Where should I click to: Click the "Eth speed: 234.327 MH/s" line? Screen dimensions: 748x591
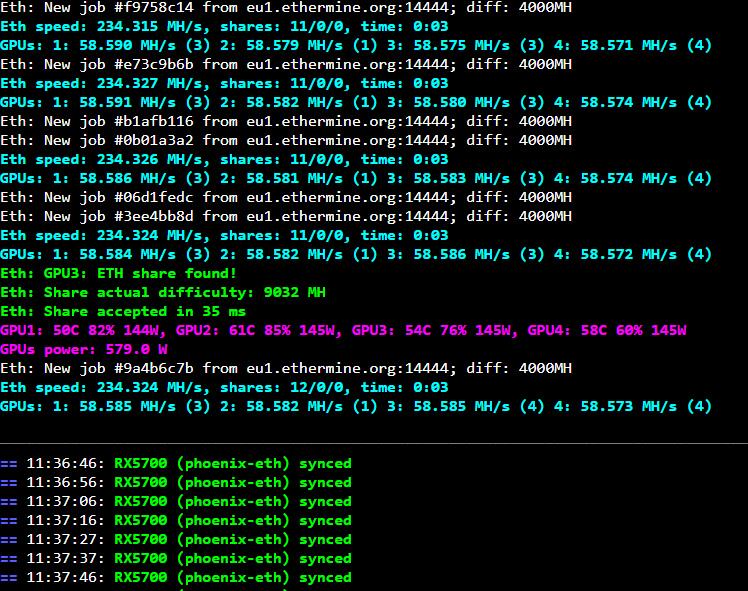[x=224, y=83]
